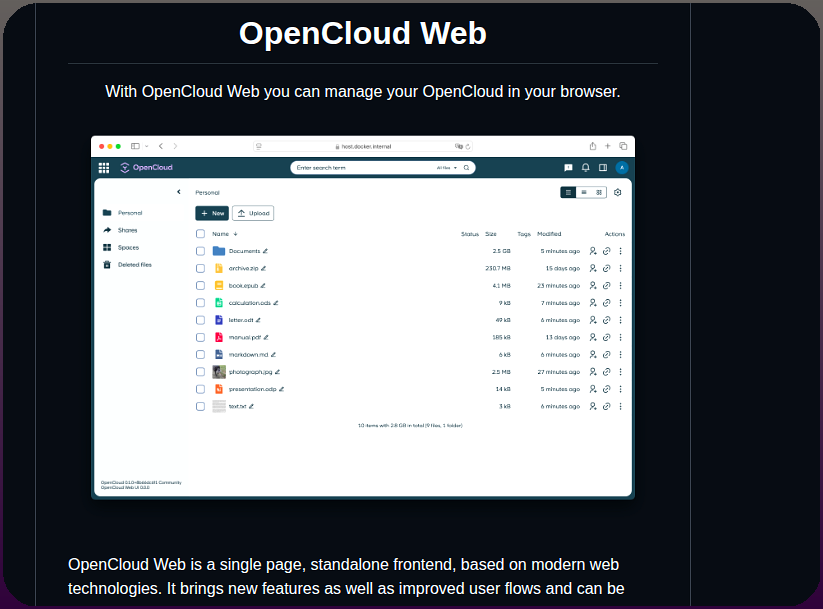Click the Modified column header
Viewport: 823px width, 609px height.
549,234
